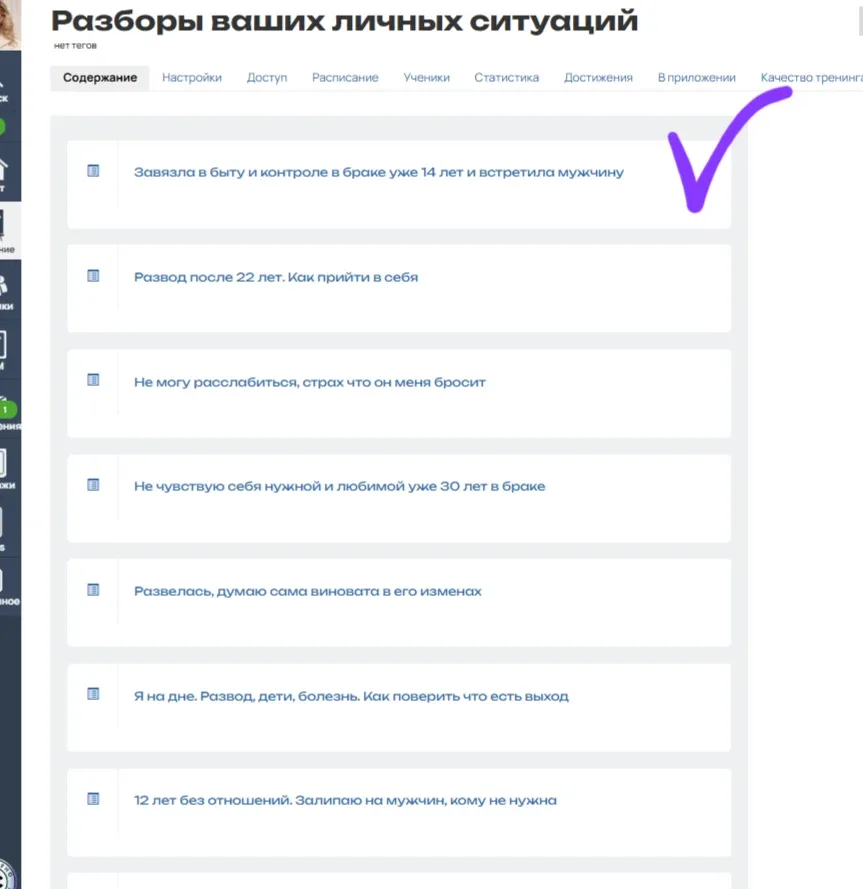This screenshot has height=889, width=863.
Task: Open sidebar item with green 1 badge
Action: (9, 412)
